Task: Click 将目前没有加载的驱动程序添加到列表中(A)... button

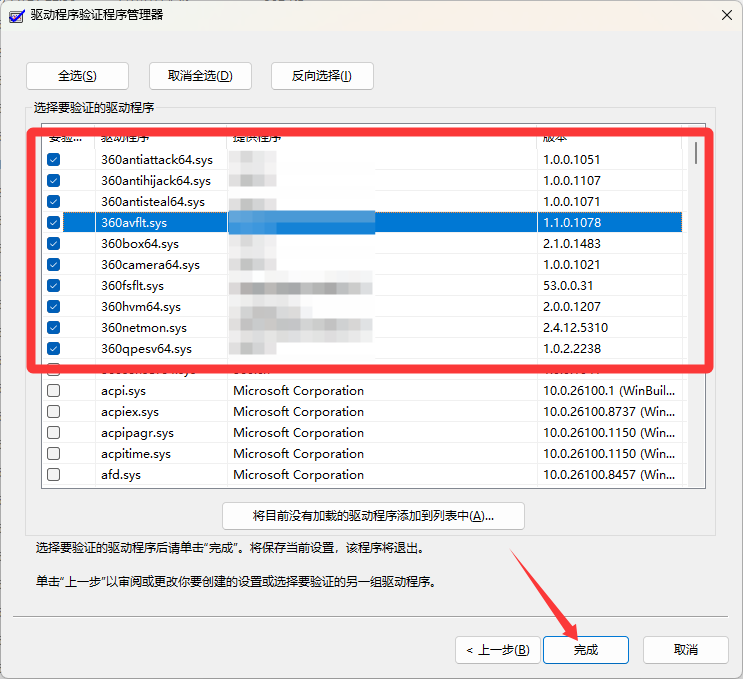Action: [x=373, y=516]
